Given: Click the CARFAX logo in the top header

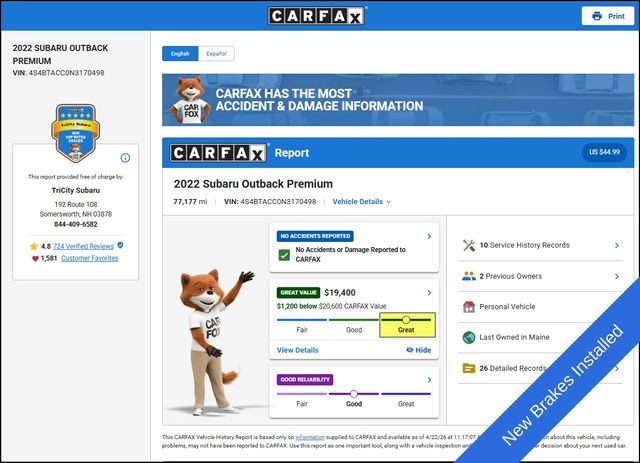Looking at the screenshot, I should pos(317,16).
